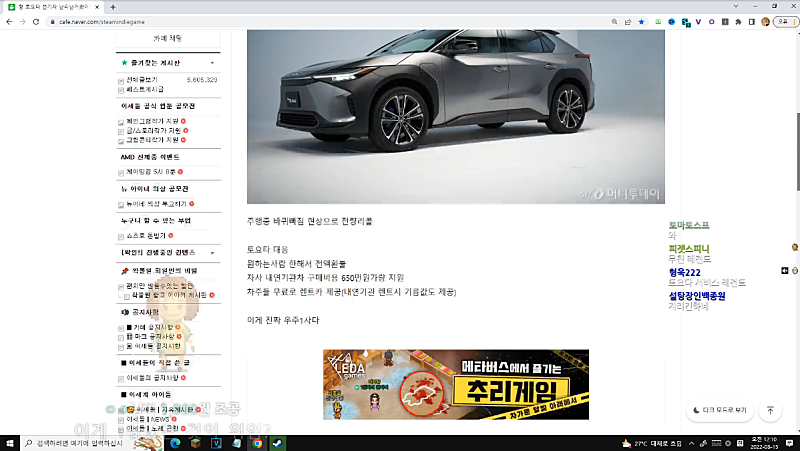Select commenter 형욱222 username
Image resolution: width=800 pixels, height=451 pixels.
pyautogui.click(x=685, y=272)
